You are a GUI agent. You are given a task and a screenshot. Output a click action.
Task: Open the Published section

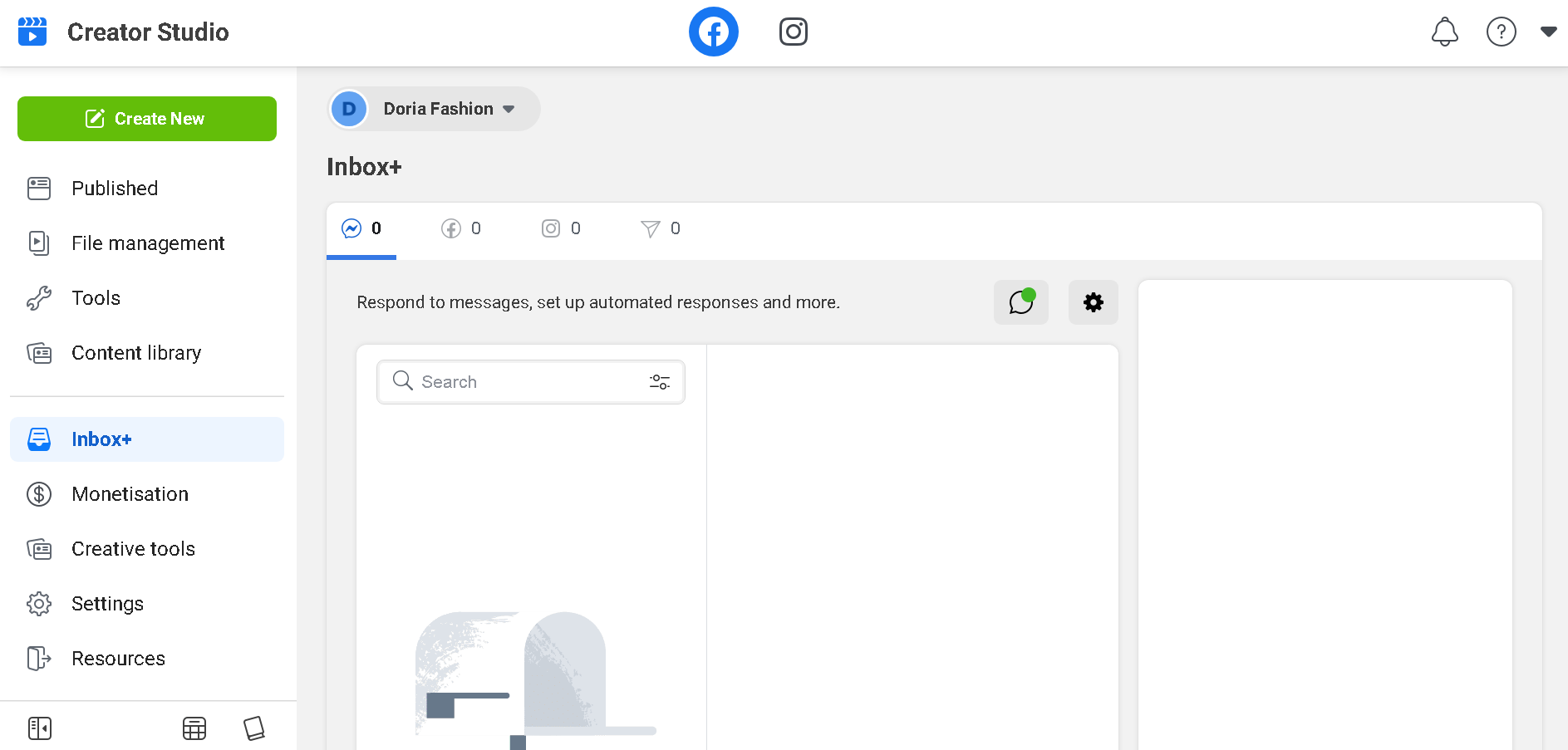click(x=147, y=189)
